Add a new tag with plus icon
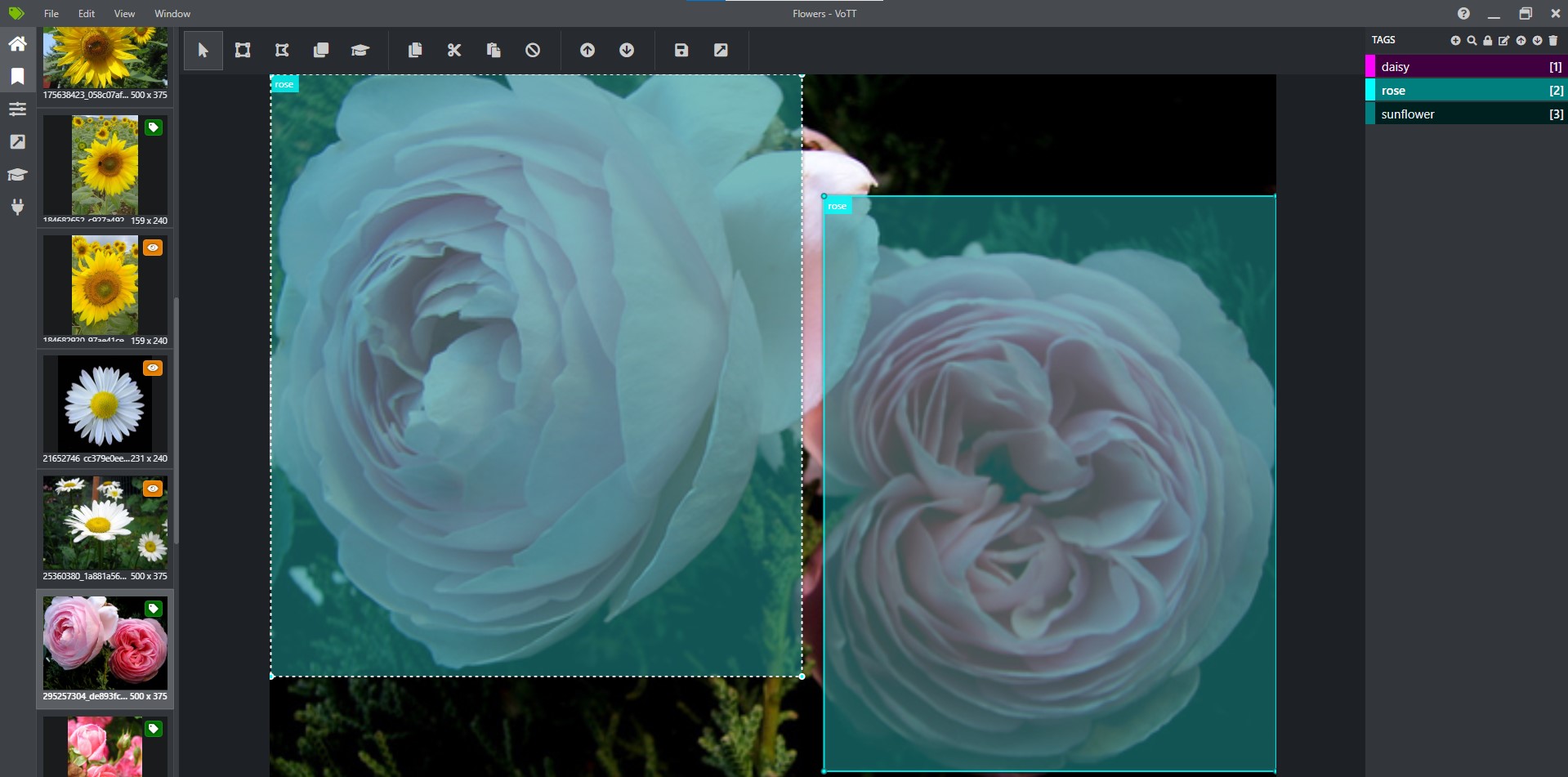1568x777 pixels. point(1455,40)
